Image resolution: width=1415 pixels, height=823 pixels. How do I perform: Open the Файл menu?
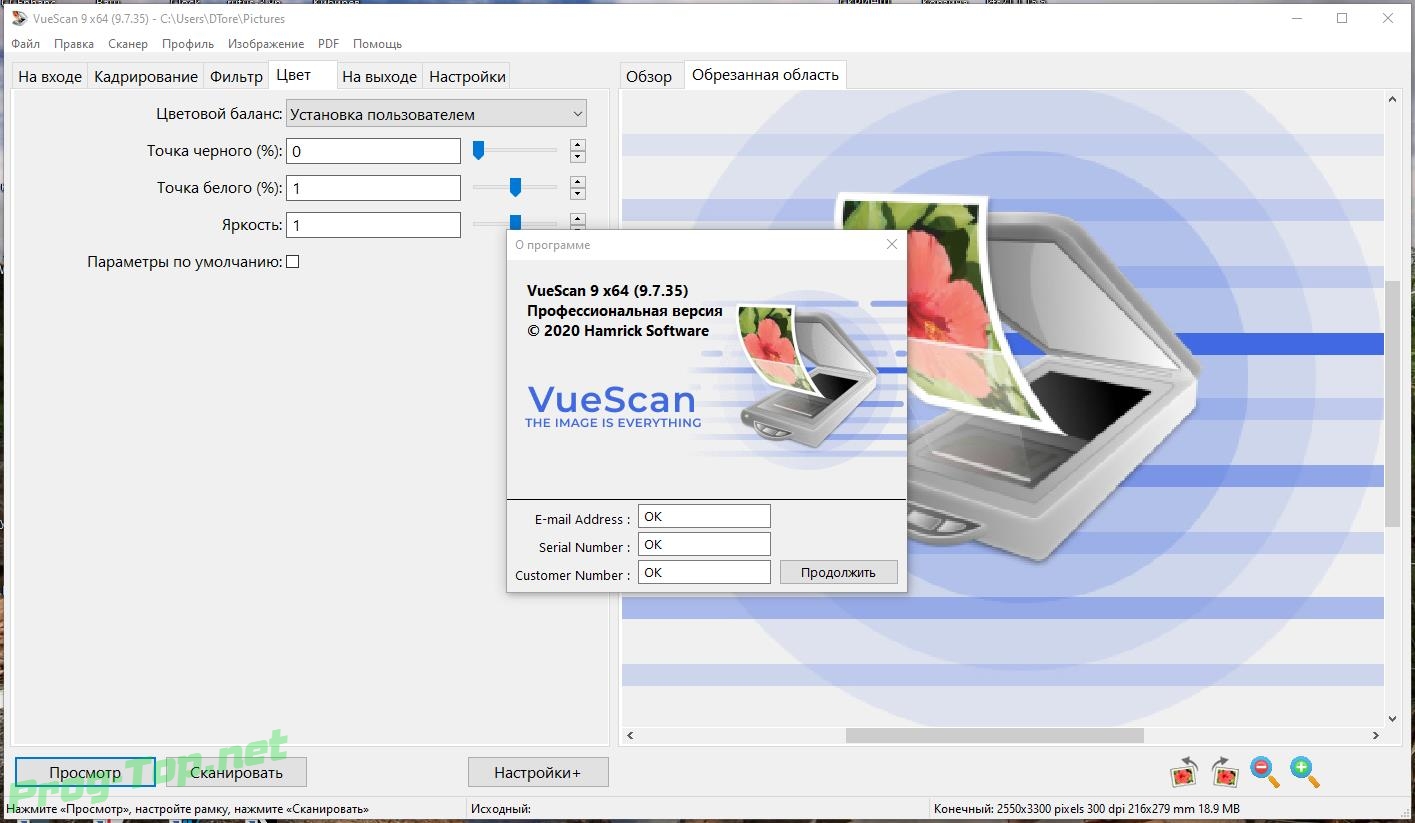point(26,44)
